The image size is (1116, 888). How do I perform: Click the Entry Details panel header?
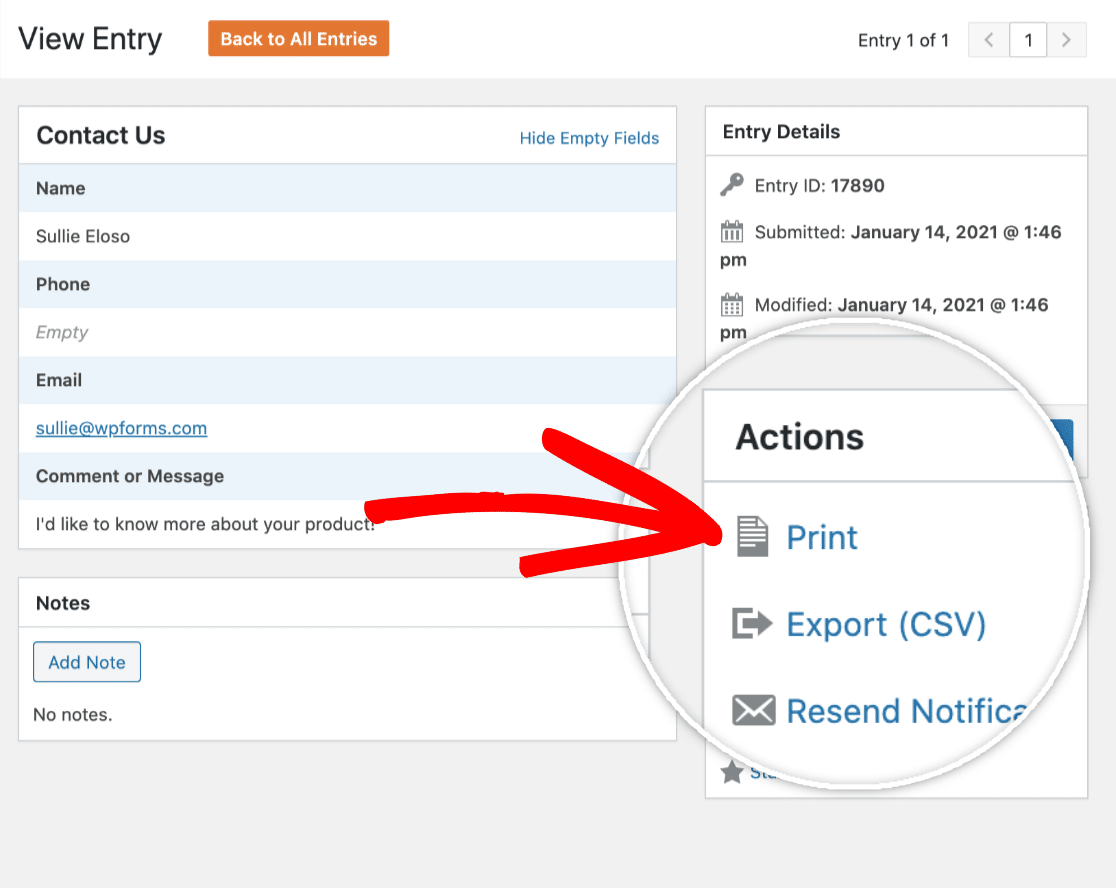pyautogui.click(x=781, y=132)
